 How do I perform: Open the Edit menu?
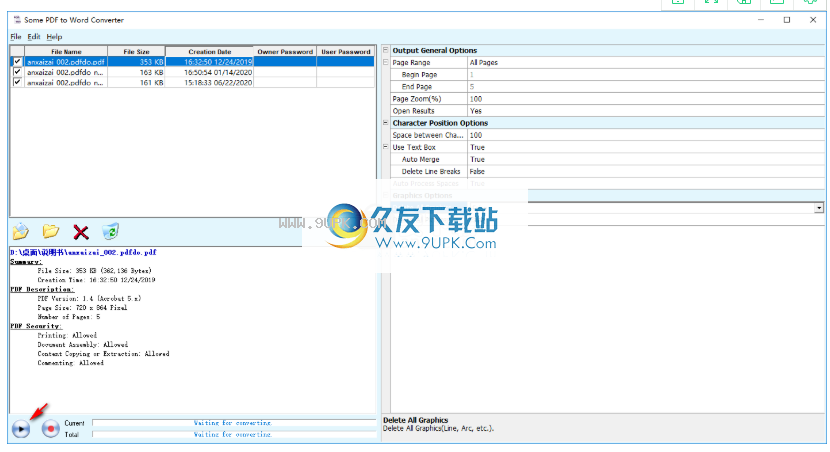click(34, 37)
